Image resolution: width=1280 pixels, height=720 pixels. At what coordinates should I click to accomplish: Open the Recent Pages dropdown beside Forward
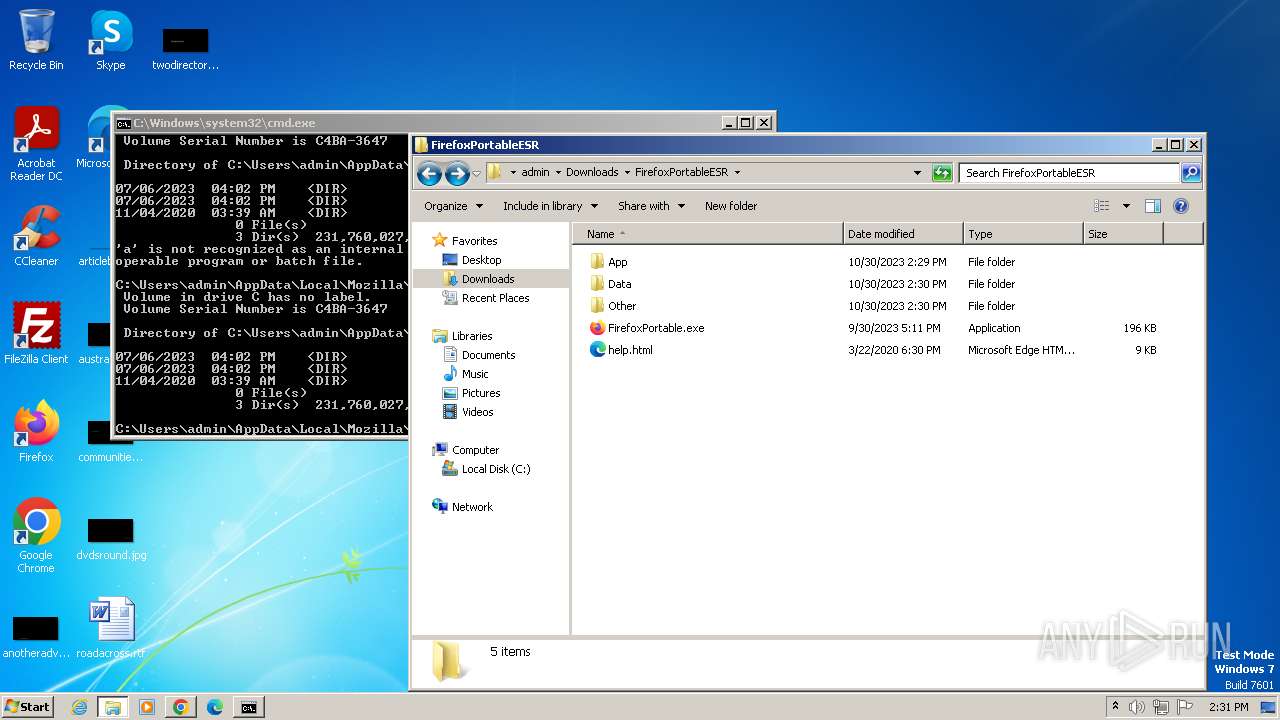click(x=476, y=173)
